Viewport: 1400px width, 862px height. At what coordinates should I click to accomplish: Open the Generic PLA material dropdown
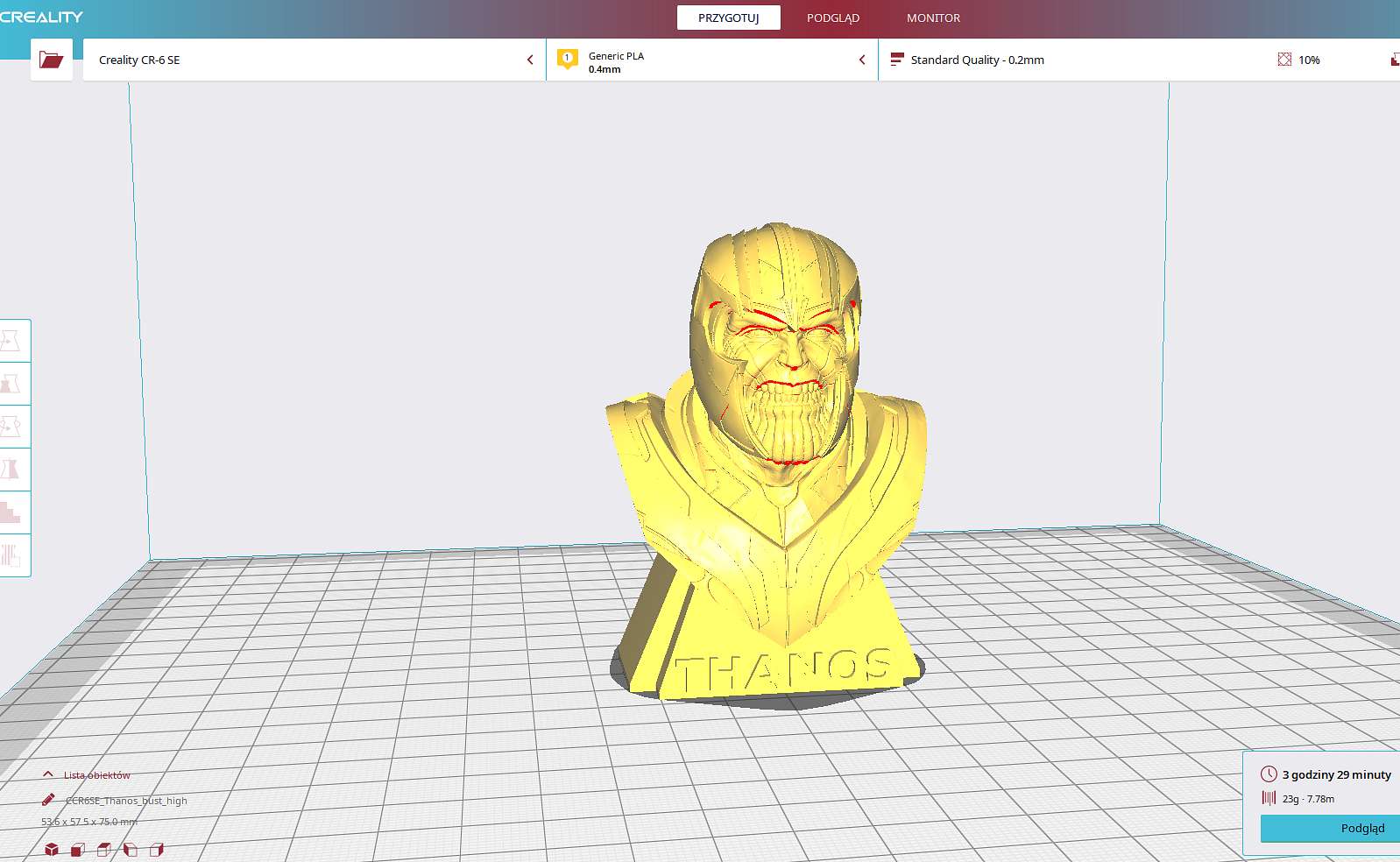(x=712, y=60)
